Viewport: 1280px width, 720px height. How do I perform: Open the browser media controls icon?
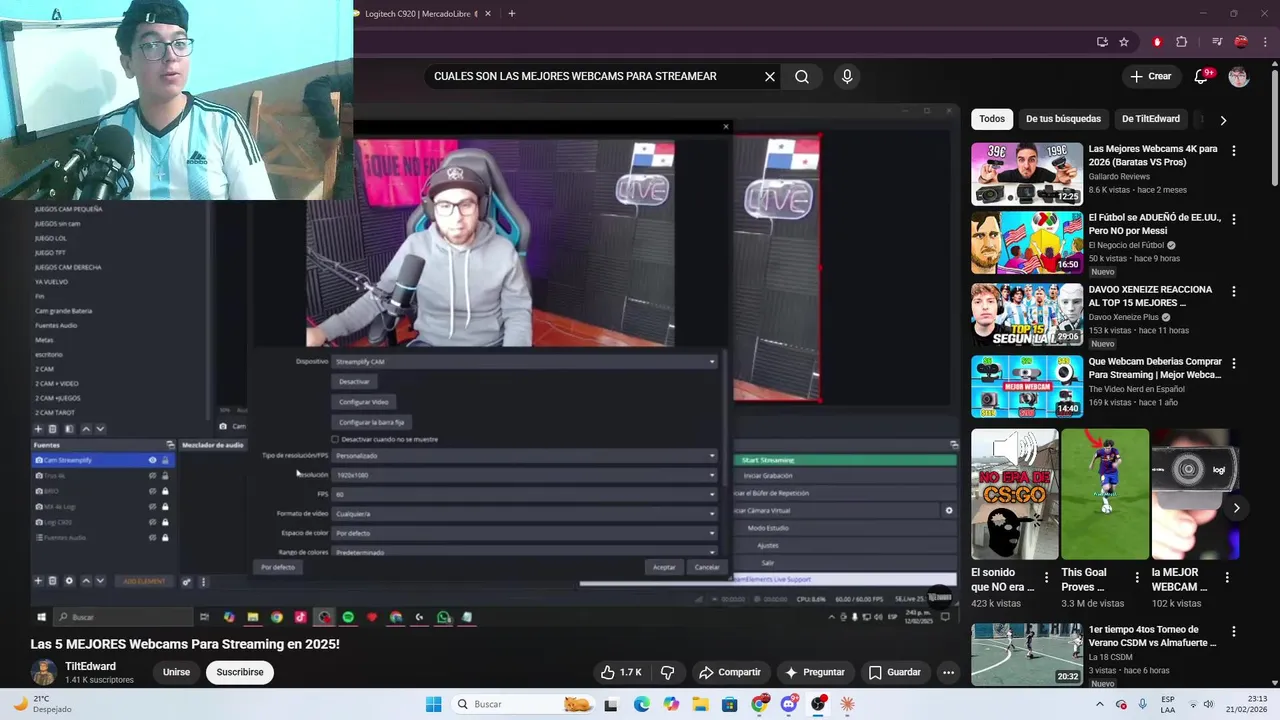tap(1217, 42)
